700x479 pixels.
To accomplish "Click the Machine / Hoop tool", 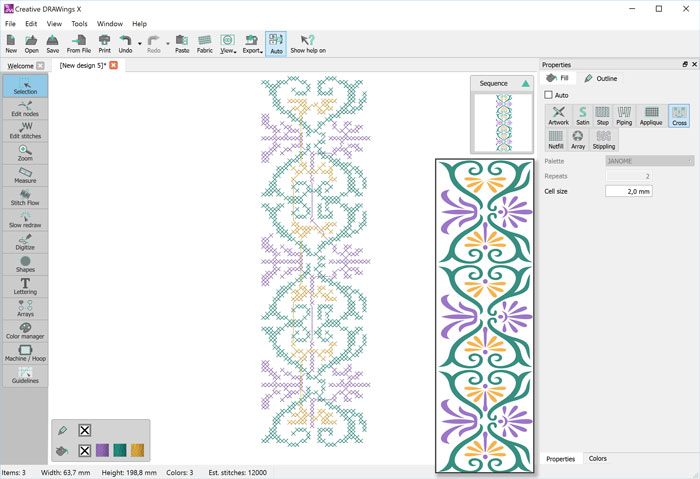I will (25, 352).
